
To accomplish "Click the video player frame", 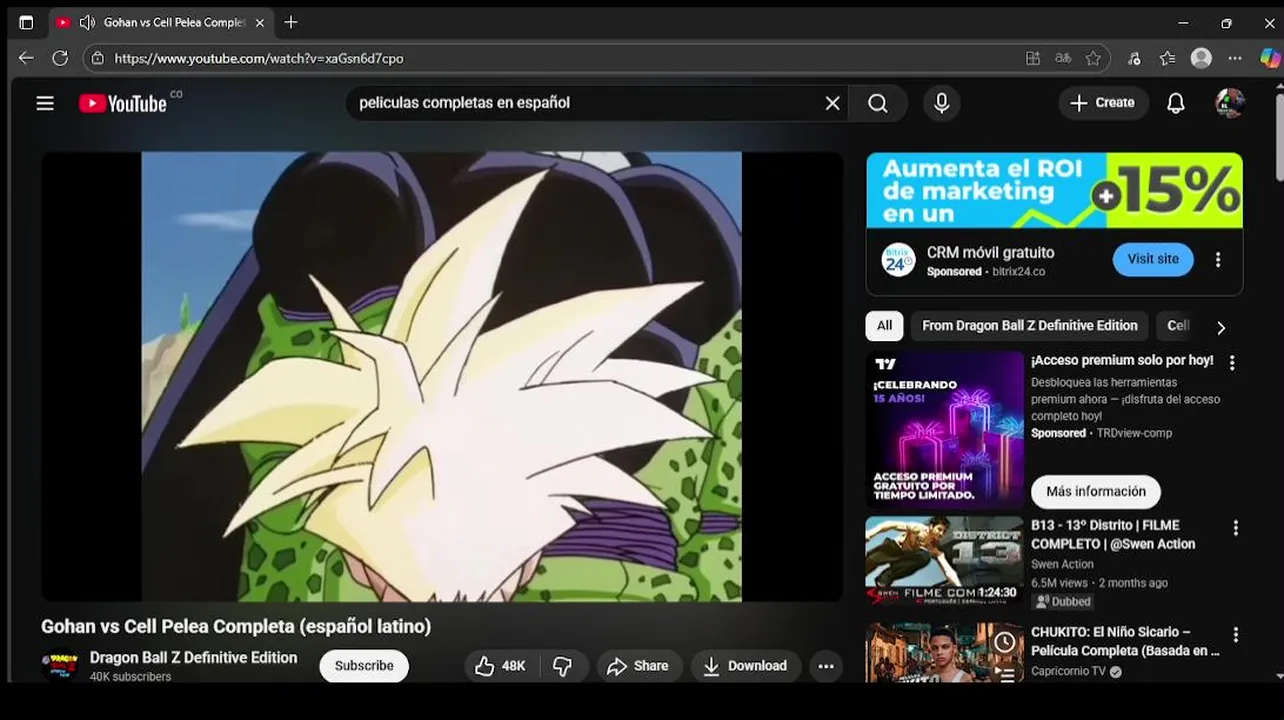I will click(x=442, y=377).
